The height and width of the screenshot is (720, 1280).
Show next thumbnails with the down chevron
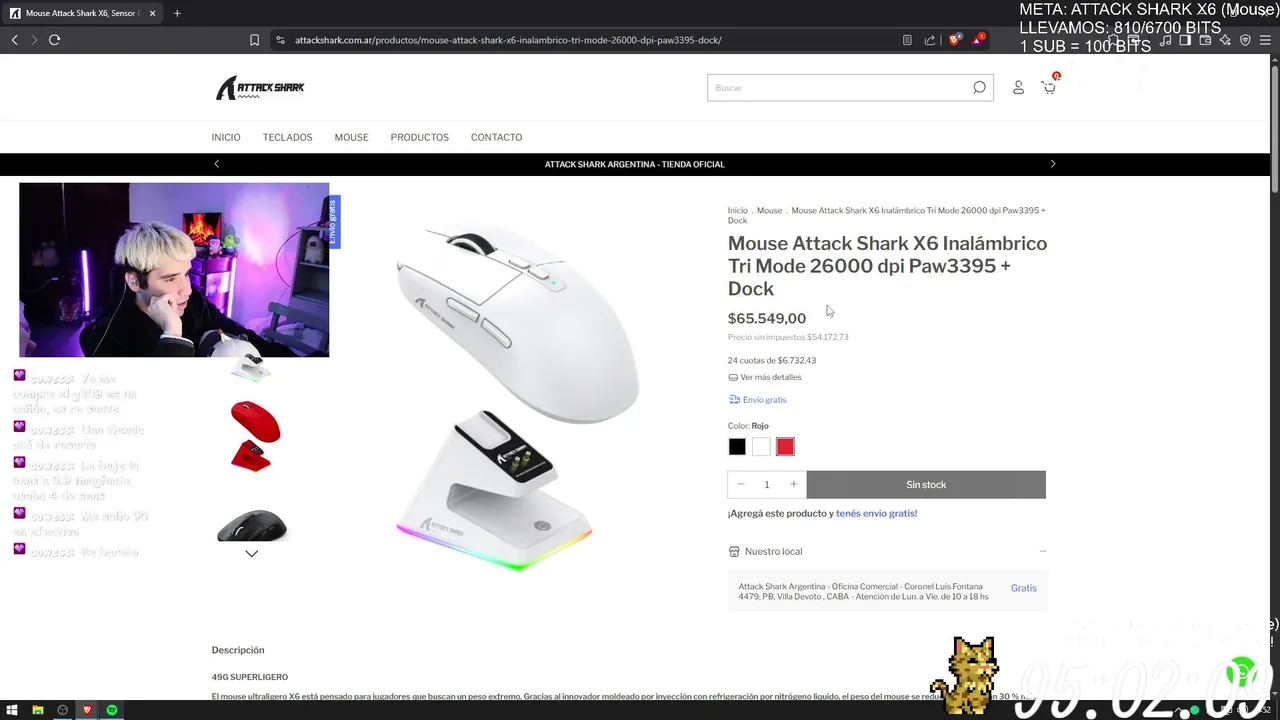[x=252, y=553]
